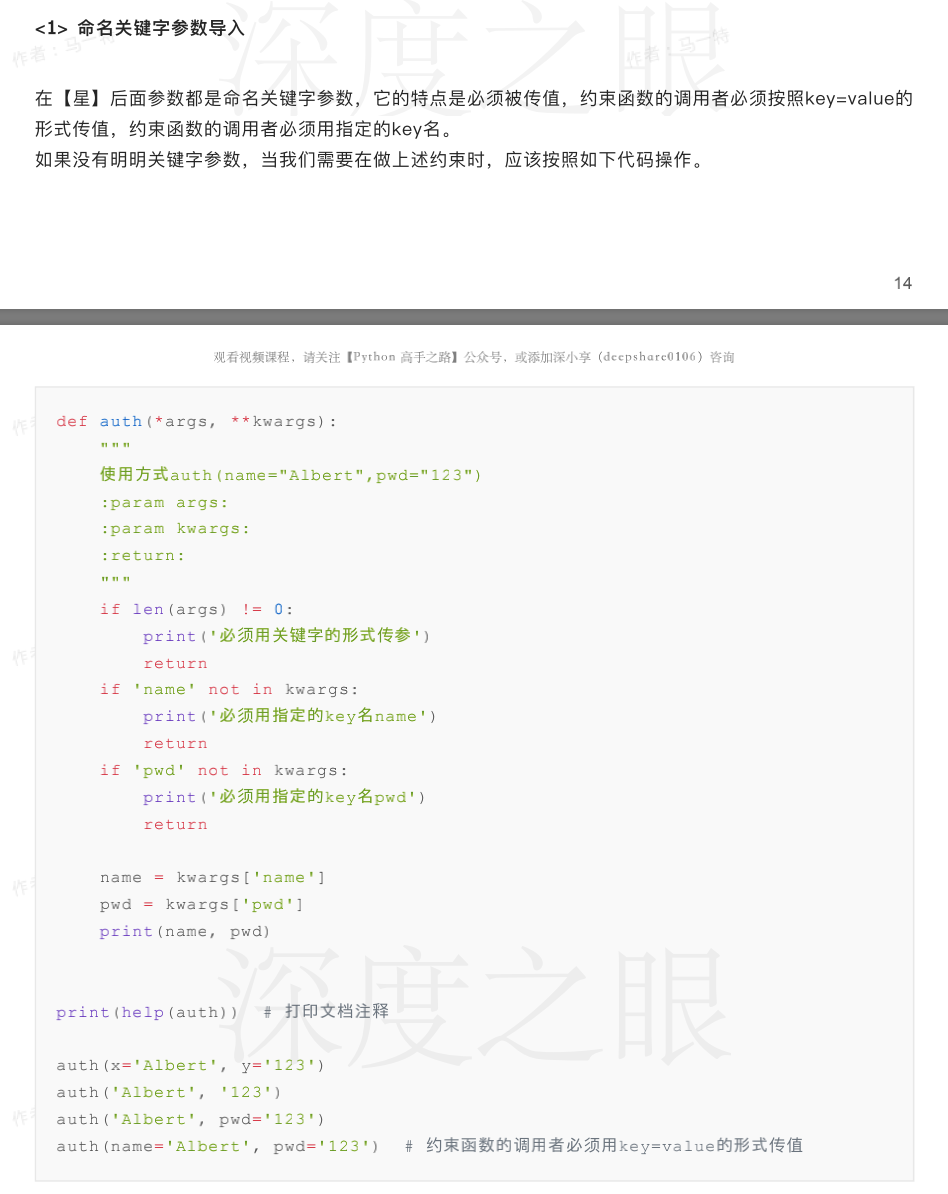
Task: Click the print line '必须用指定的key名name'
Action: coord(289,716)
